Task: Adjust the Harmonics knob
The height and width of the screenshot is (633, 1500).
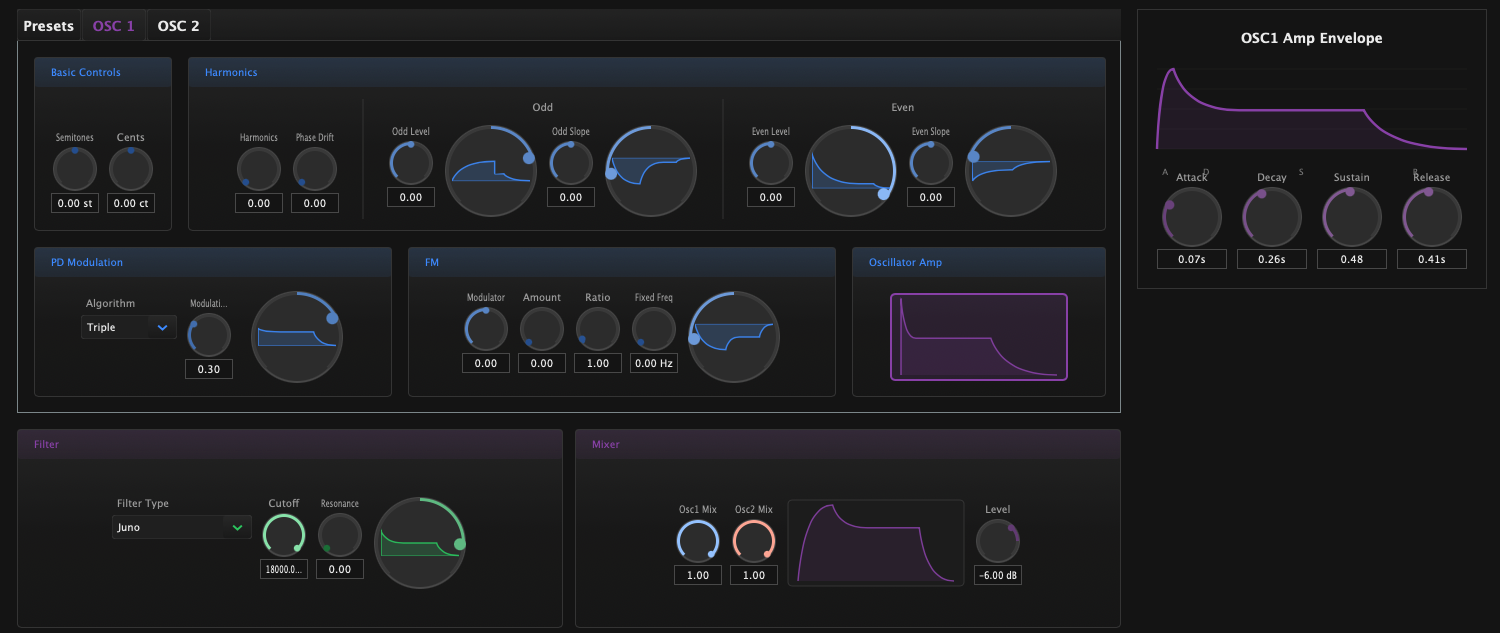Action: 259,168
